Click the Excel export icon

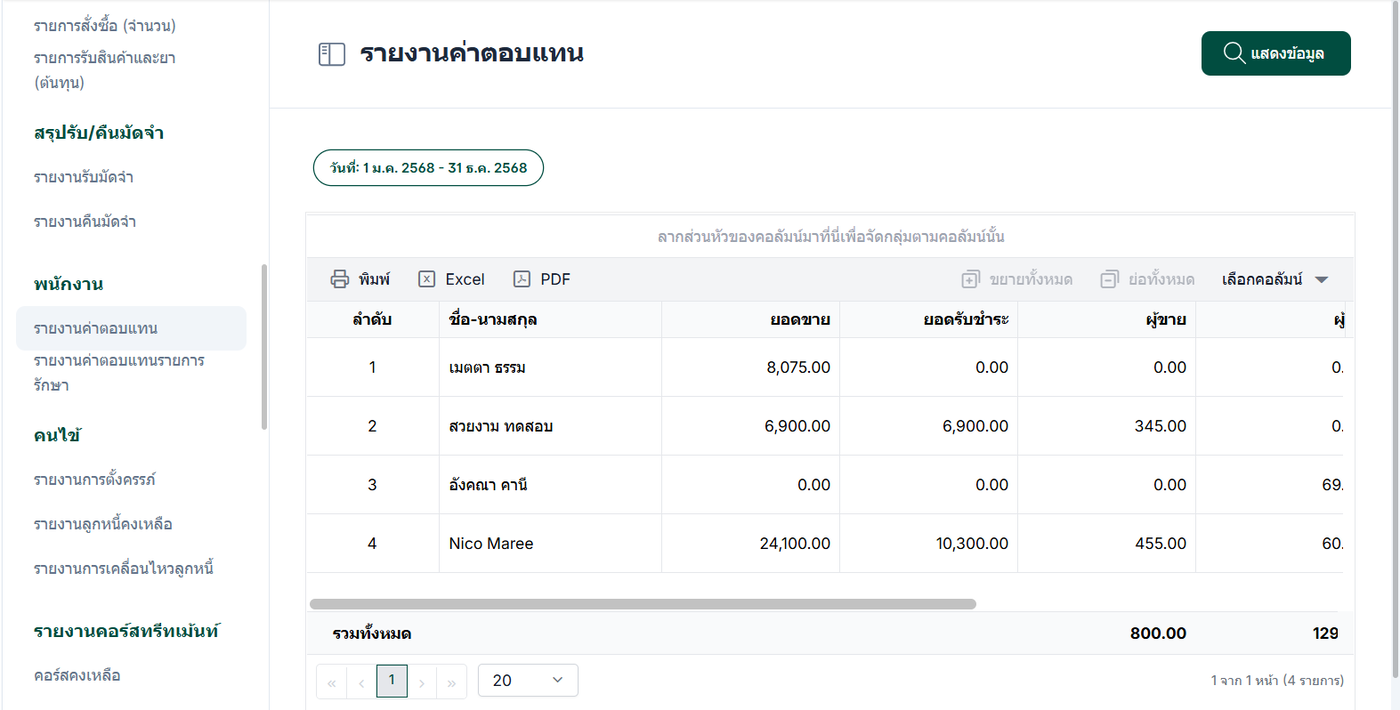coord(427,279)
